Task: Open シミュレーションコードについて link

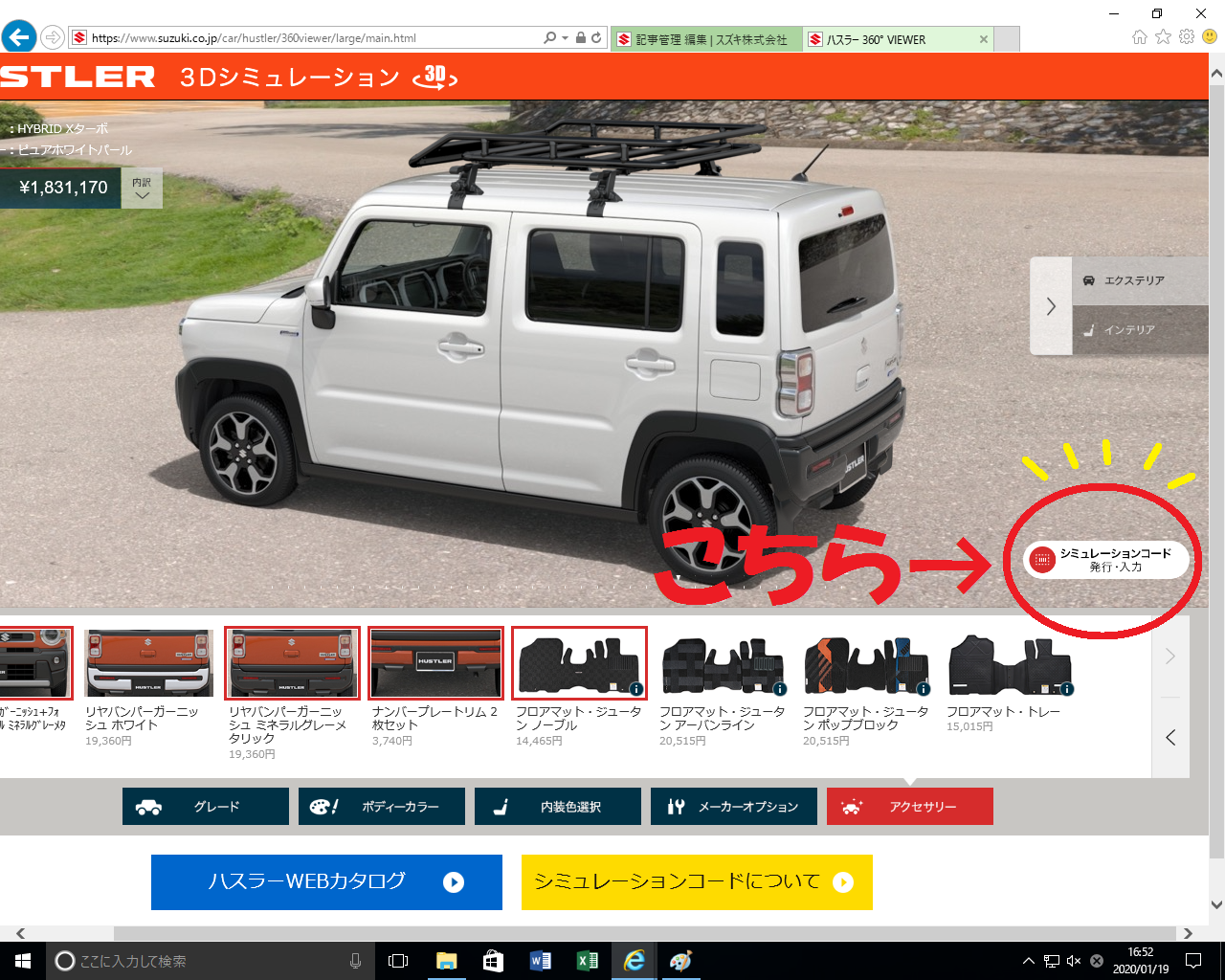Action: pyautogui.click(x=697, y=882)
